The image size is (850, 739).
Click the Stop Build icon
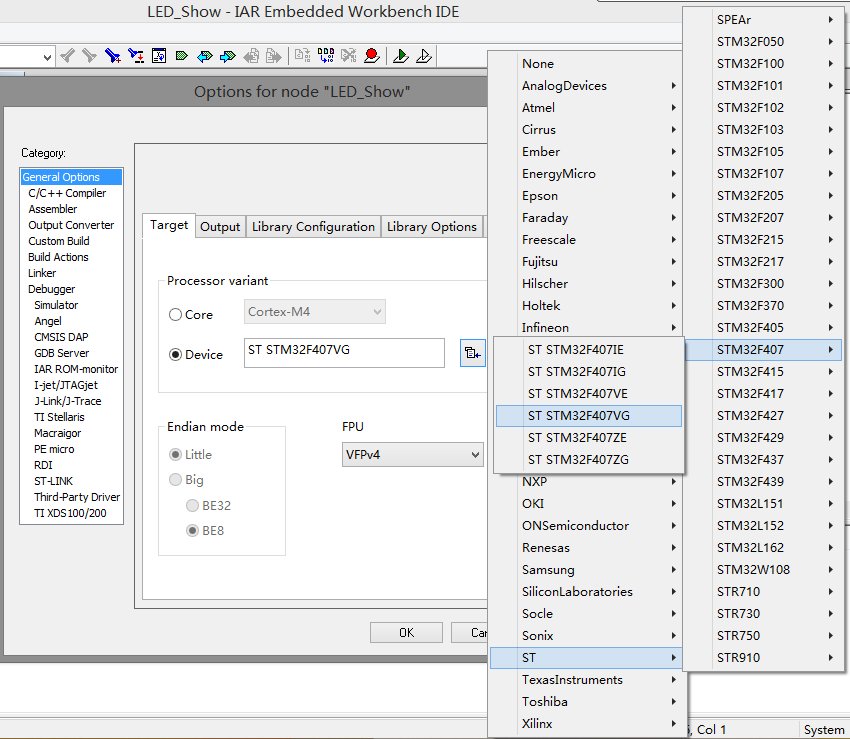(x=349, y=55)
